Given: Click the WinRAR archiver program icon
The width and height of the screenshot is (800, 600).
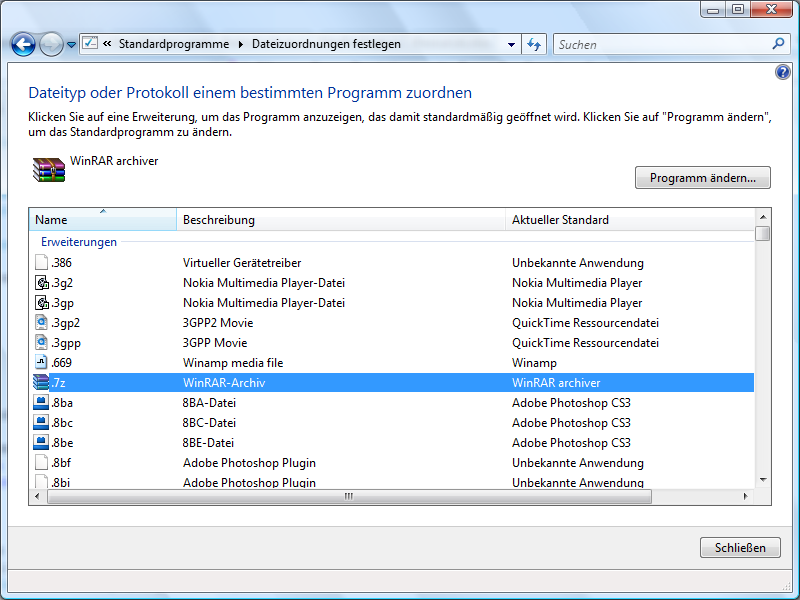Looking at the screenshot, I should click(x=48, y=169).
